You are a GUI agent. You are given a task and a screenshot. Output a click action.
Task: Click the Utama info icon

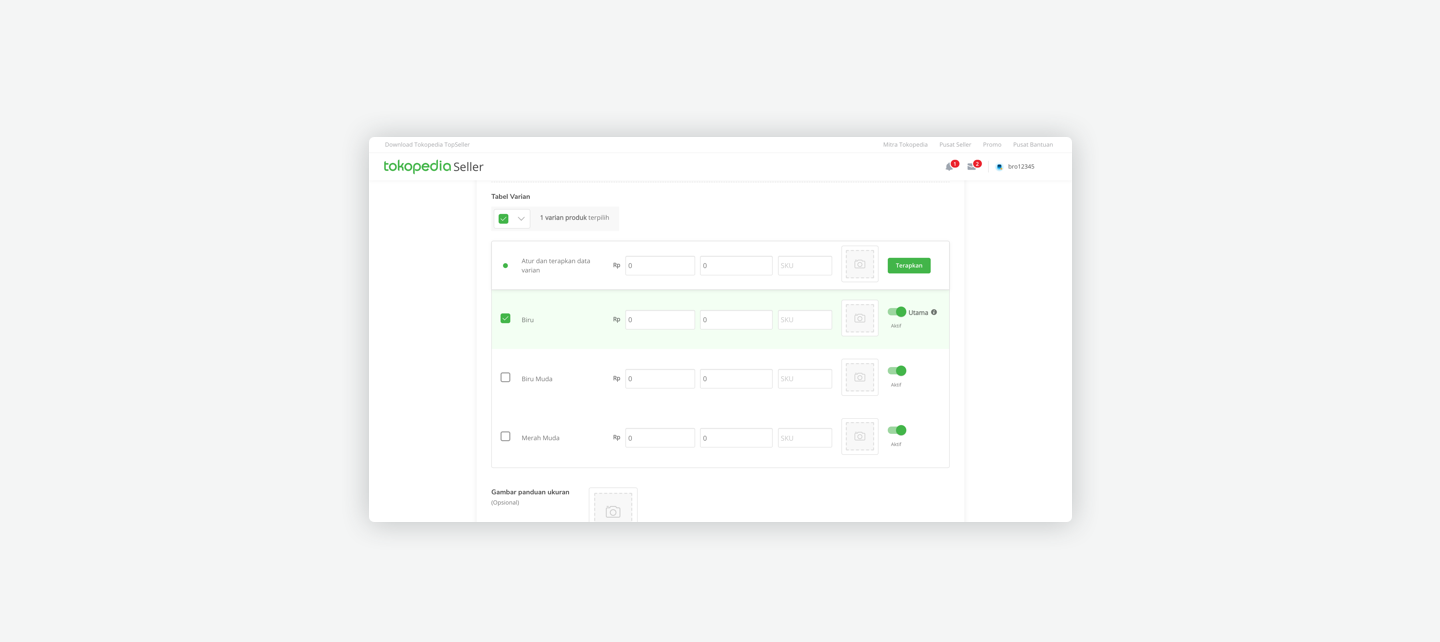(x=934, y=312)
